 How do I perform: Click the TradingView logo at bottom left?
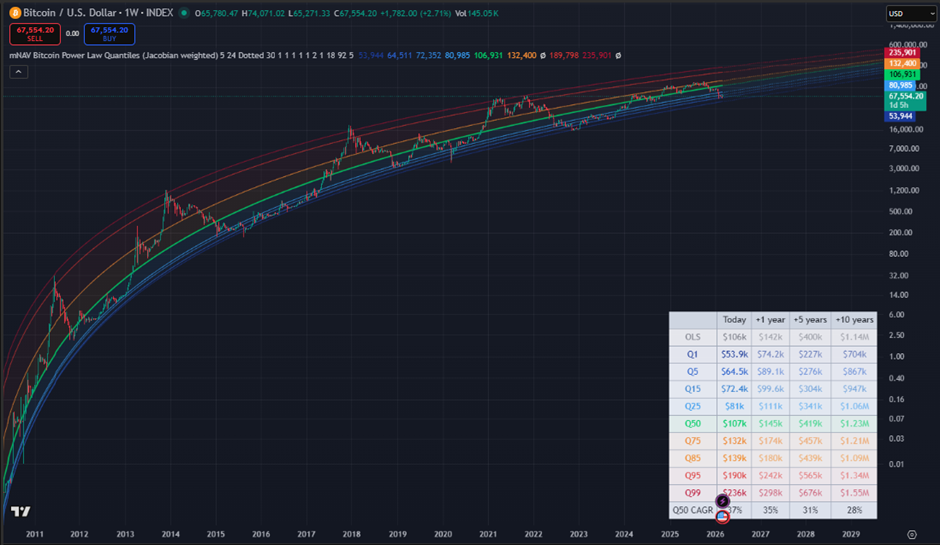pos(20,511)
